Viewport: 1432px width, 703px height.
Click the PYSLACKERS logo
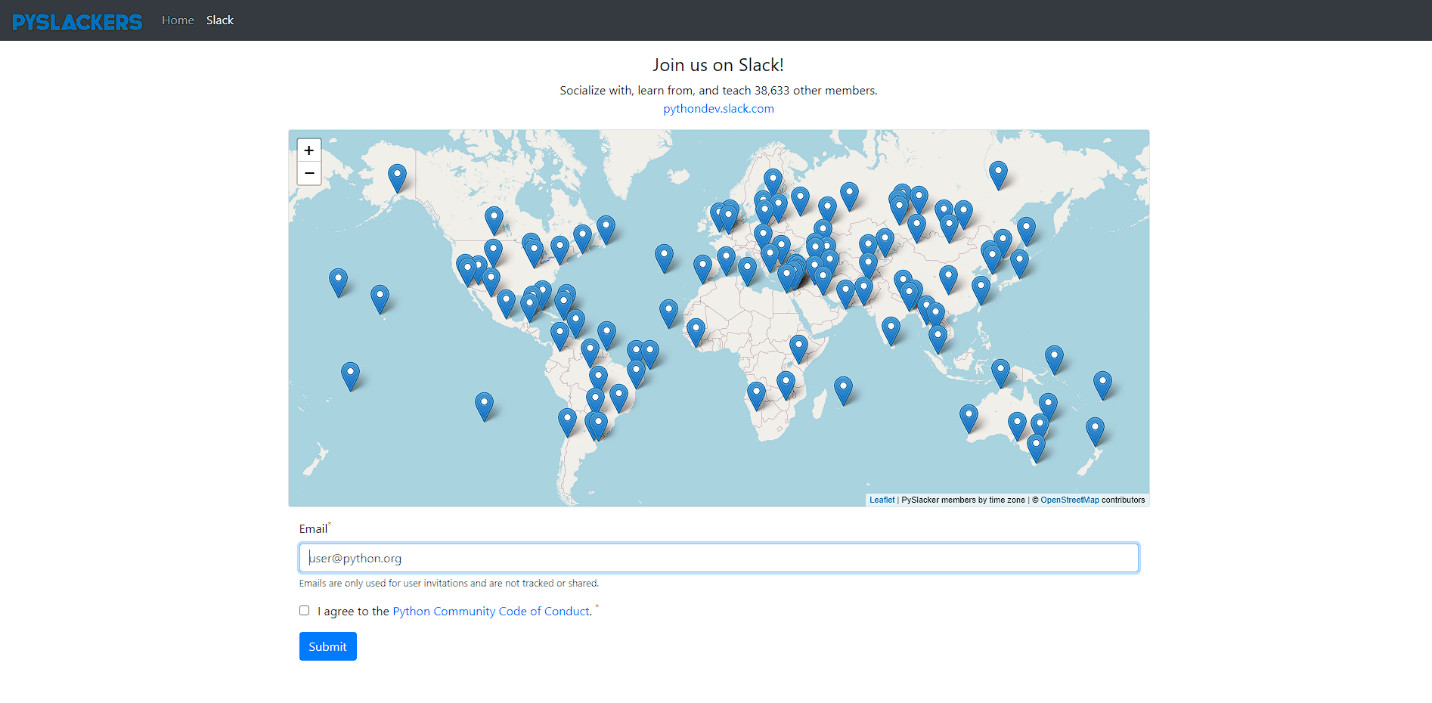click(77, 21)
